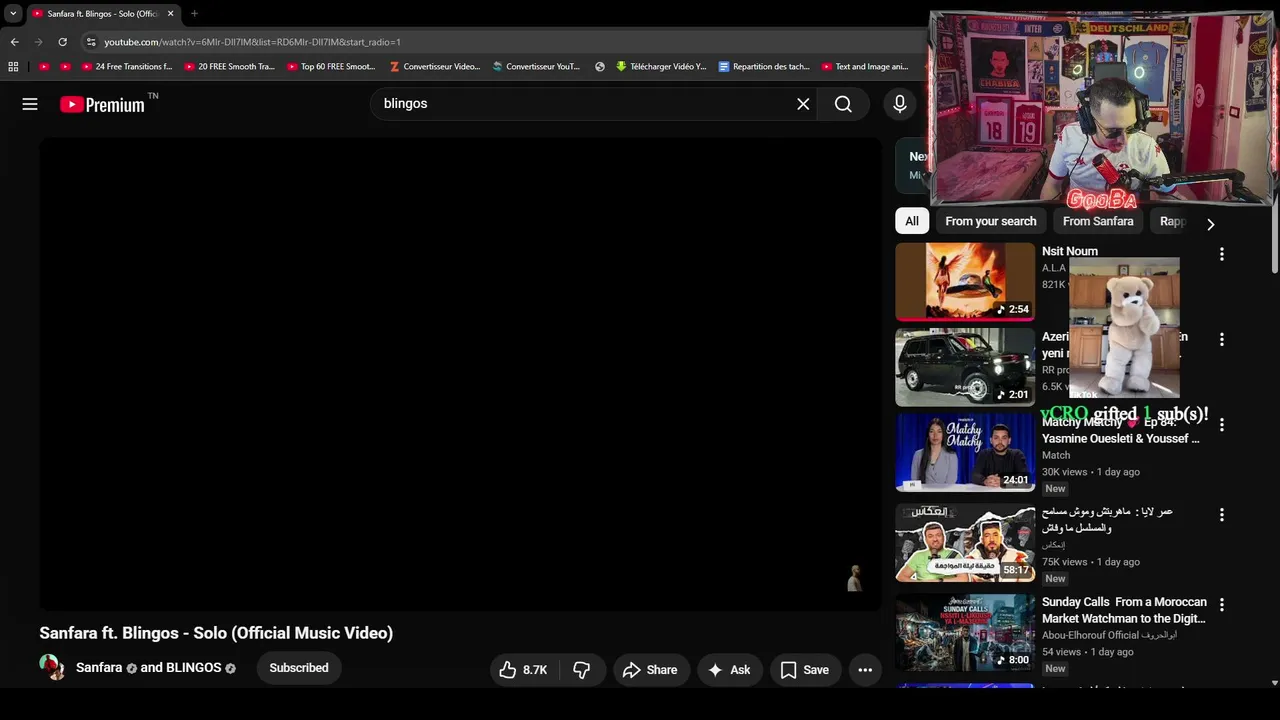Open a new browser tab with plus button
The height and width of the screenshot is (720, 1280).
click(x=194, y=14)
